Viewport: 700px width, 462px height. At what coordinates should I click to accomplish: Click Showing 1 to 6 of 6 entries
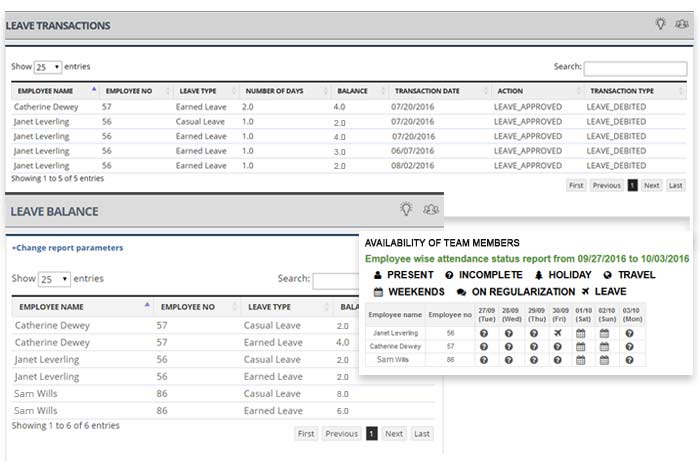66,425
